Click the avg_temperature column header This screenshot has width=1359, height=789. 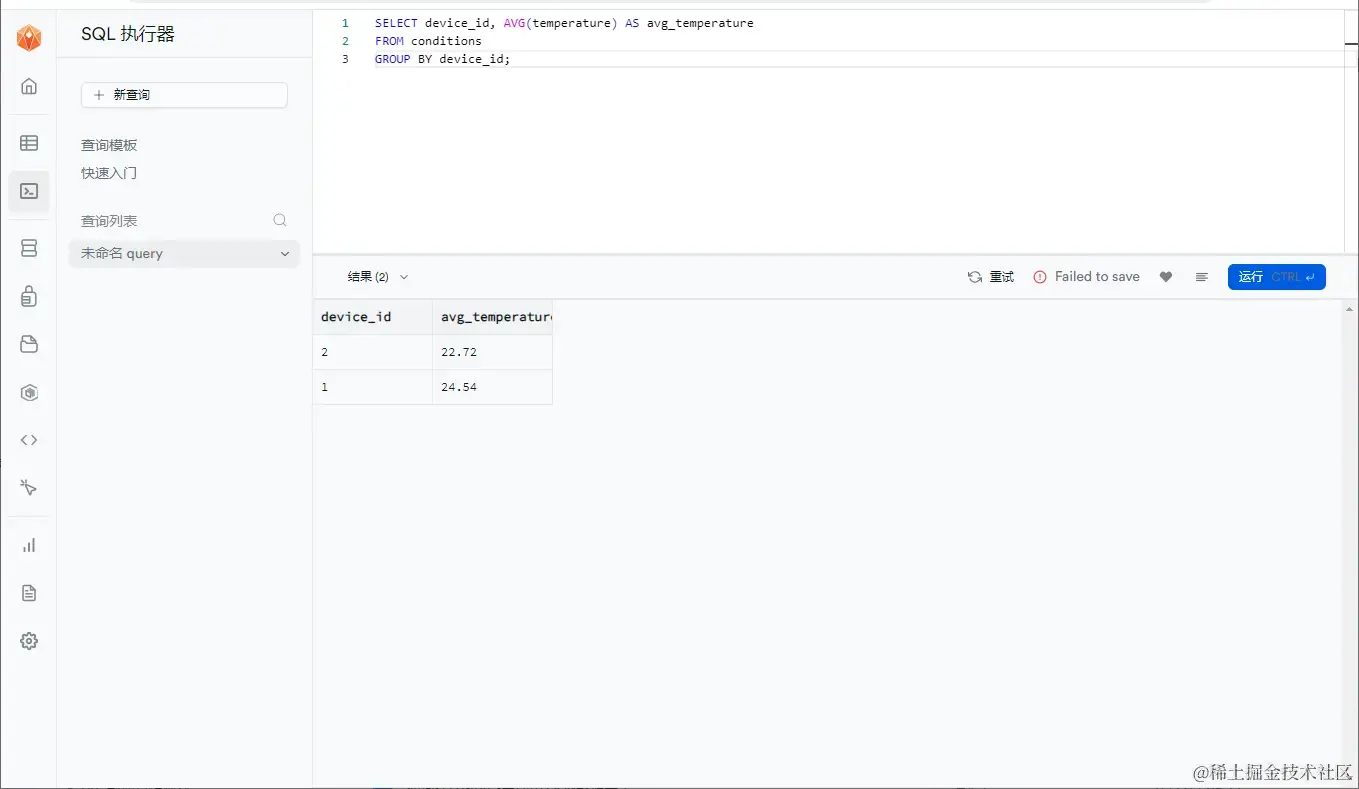pos(493,317)
